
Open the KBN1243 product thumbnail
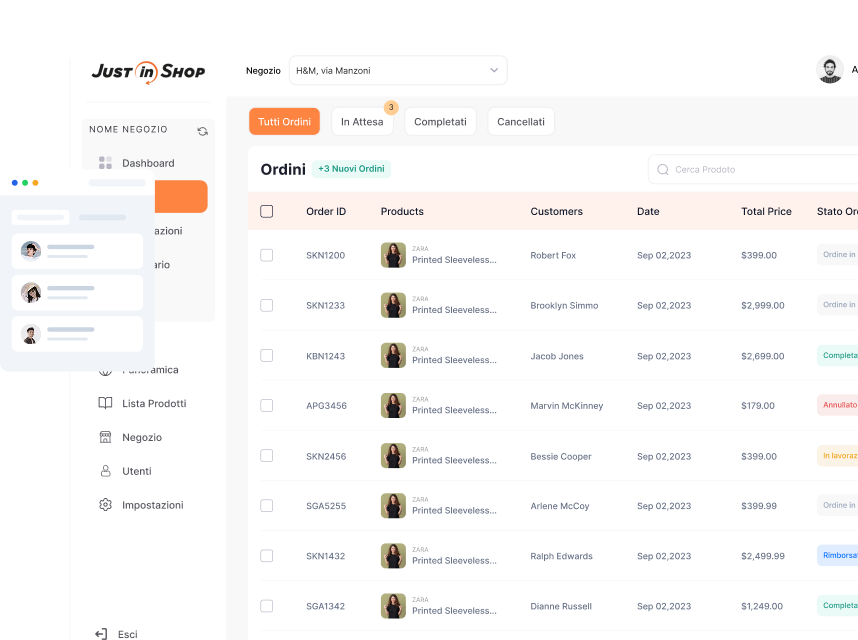pos(393,356)
